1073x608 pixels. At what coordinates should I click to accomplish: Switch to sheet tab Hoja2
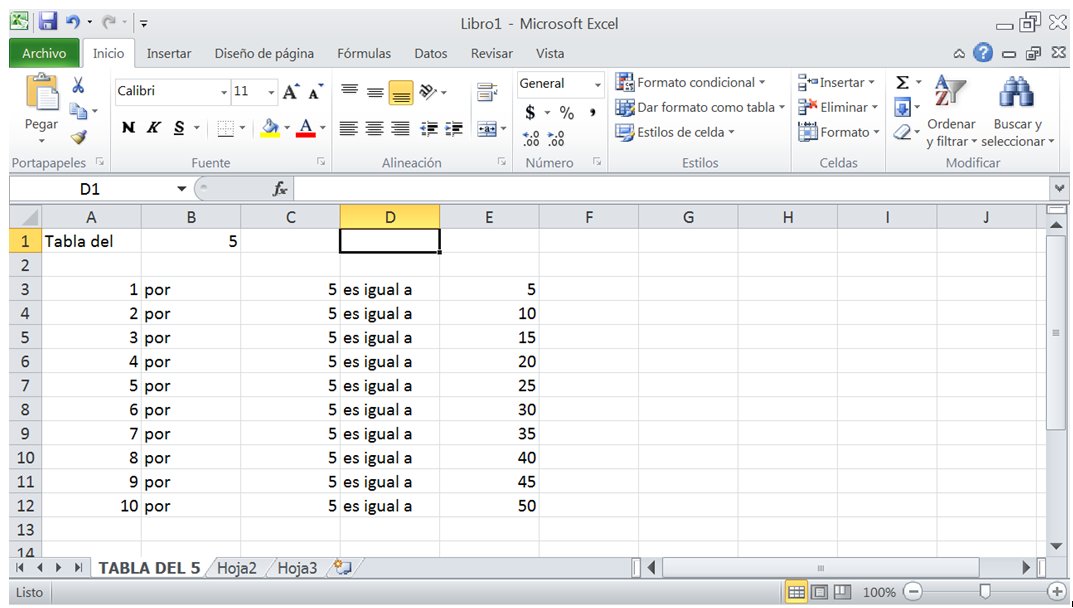[237, 568]
